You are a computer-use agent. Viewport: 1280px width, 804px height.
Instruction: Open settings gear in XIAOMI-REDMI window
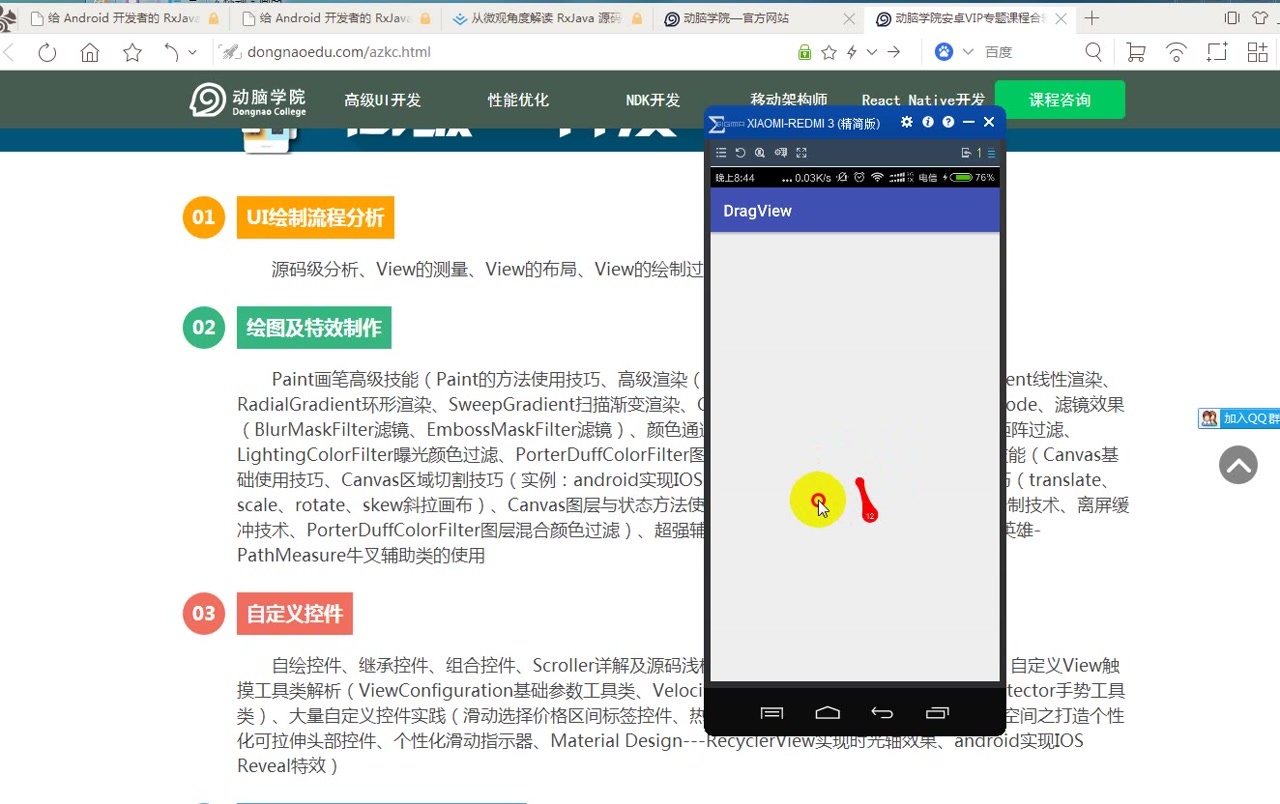pos(907,122)
